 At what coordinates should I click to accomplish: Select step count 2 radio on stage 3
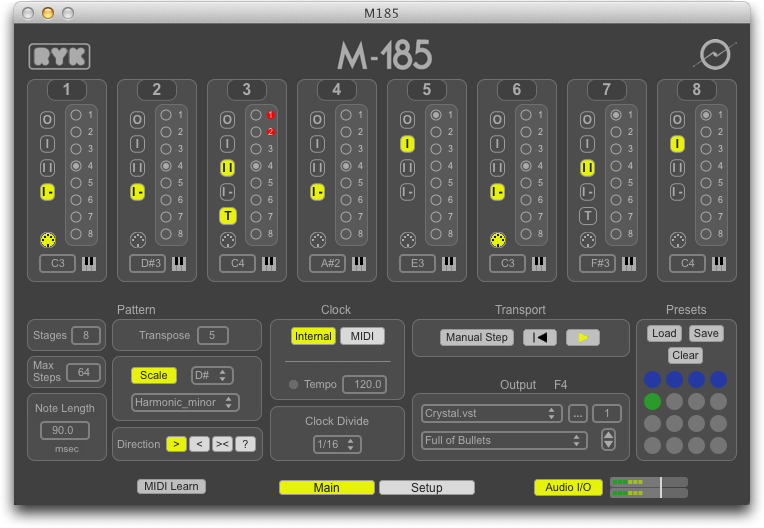click(x=256, y=132)
